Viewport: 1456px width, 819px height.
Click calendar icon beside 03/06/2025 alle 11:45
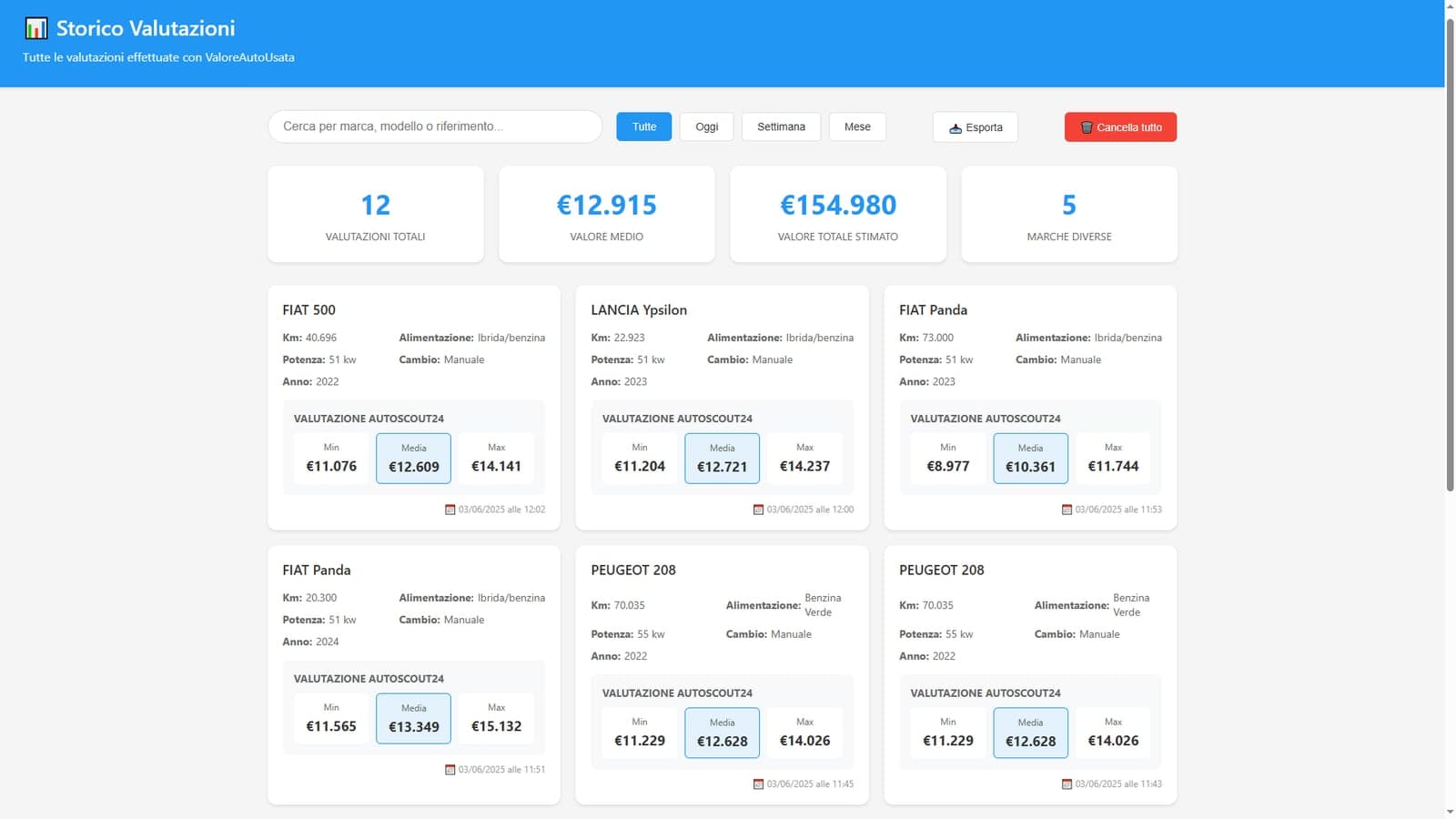point(758,784)
